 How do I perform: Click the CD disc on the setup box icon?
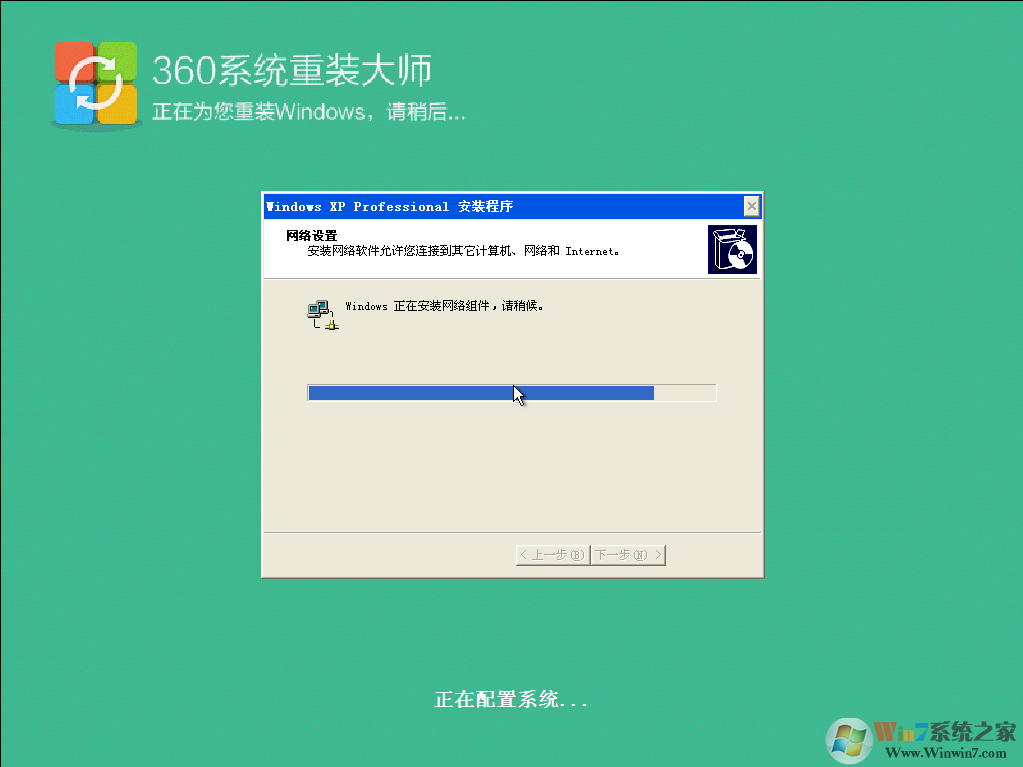click(x=740, y=255)
